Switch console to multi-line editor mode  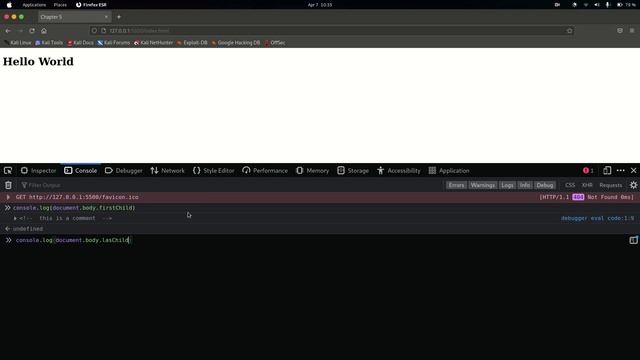633,240
